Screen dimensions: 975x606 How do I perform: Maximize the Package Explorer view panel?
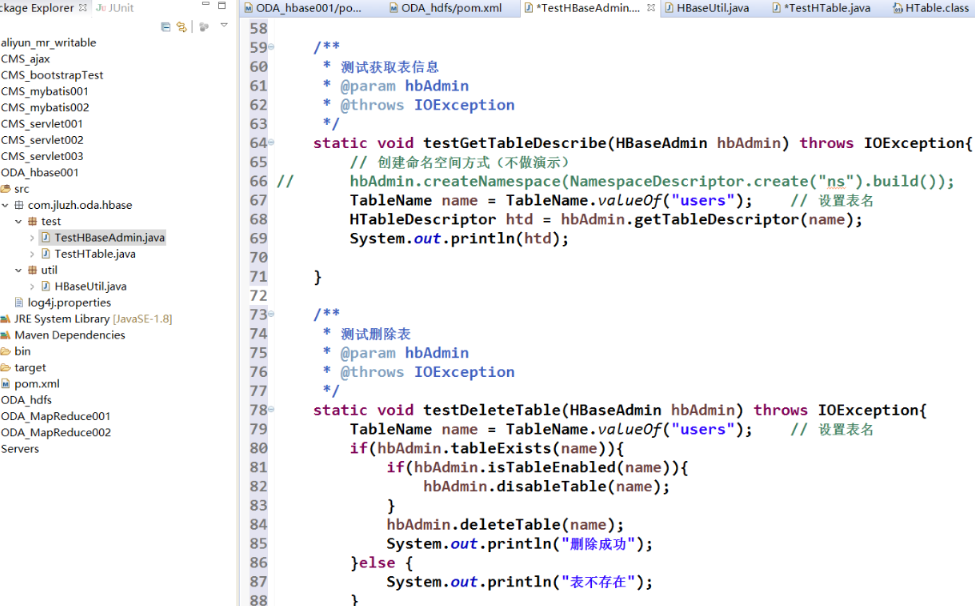click(x=222, y=6)
